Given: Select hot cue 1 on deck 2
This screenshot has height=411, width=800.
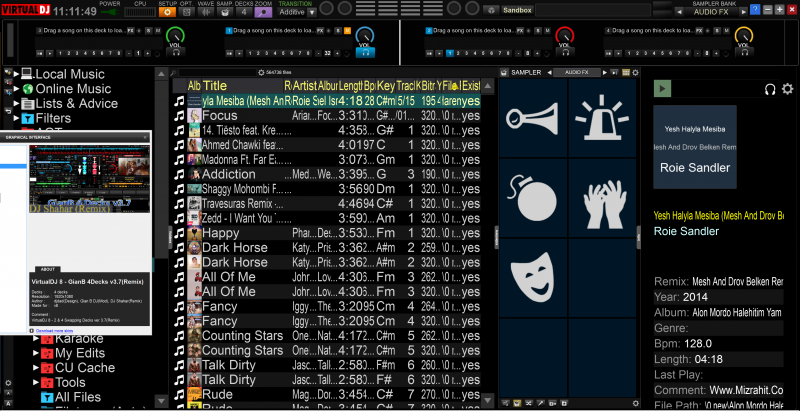Looking at the screenshot, I should pos(449,53).
